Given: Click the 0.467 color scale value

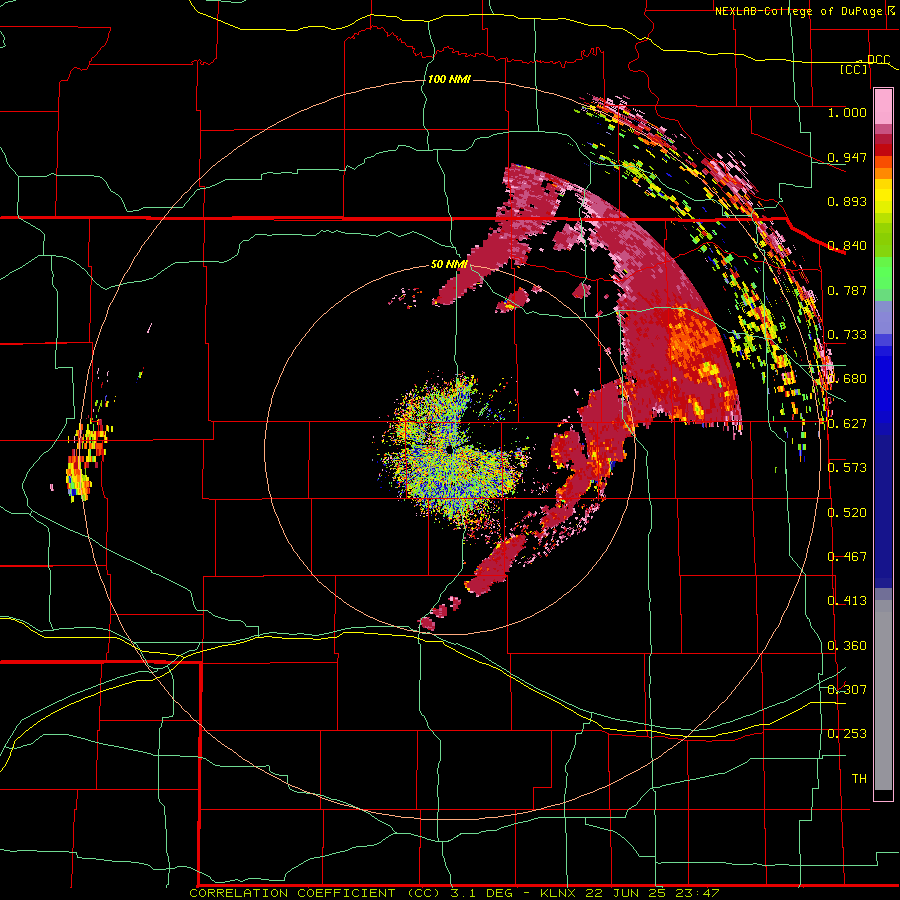Looking at the screenshot, I should click(847, 557).
